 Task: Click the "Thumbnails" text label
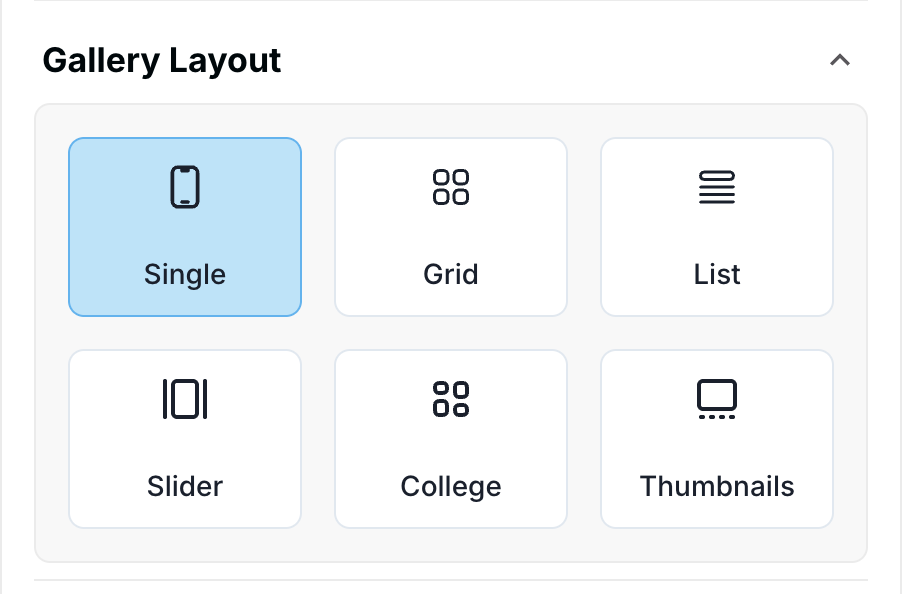(717, 487)
